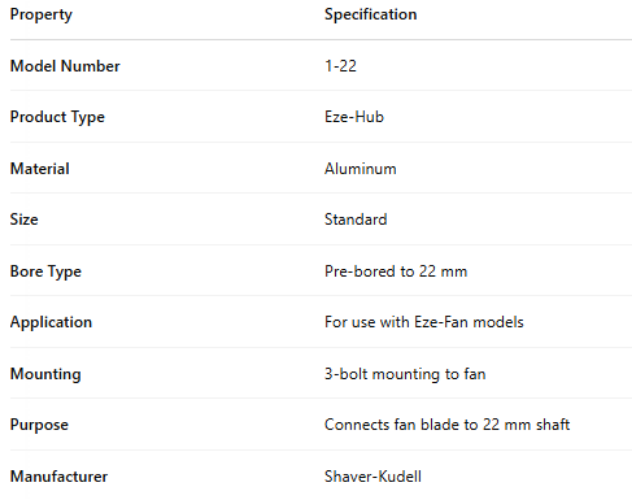Select the Application row label
The height and width of the screenshot is (500, 632).
pos(51,322)
